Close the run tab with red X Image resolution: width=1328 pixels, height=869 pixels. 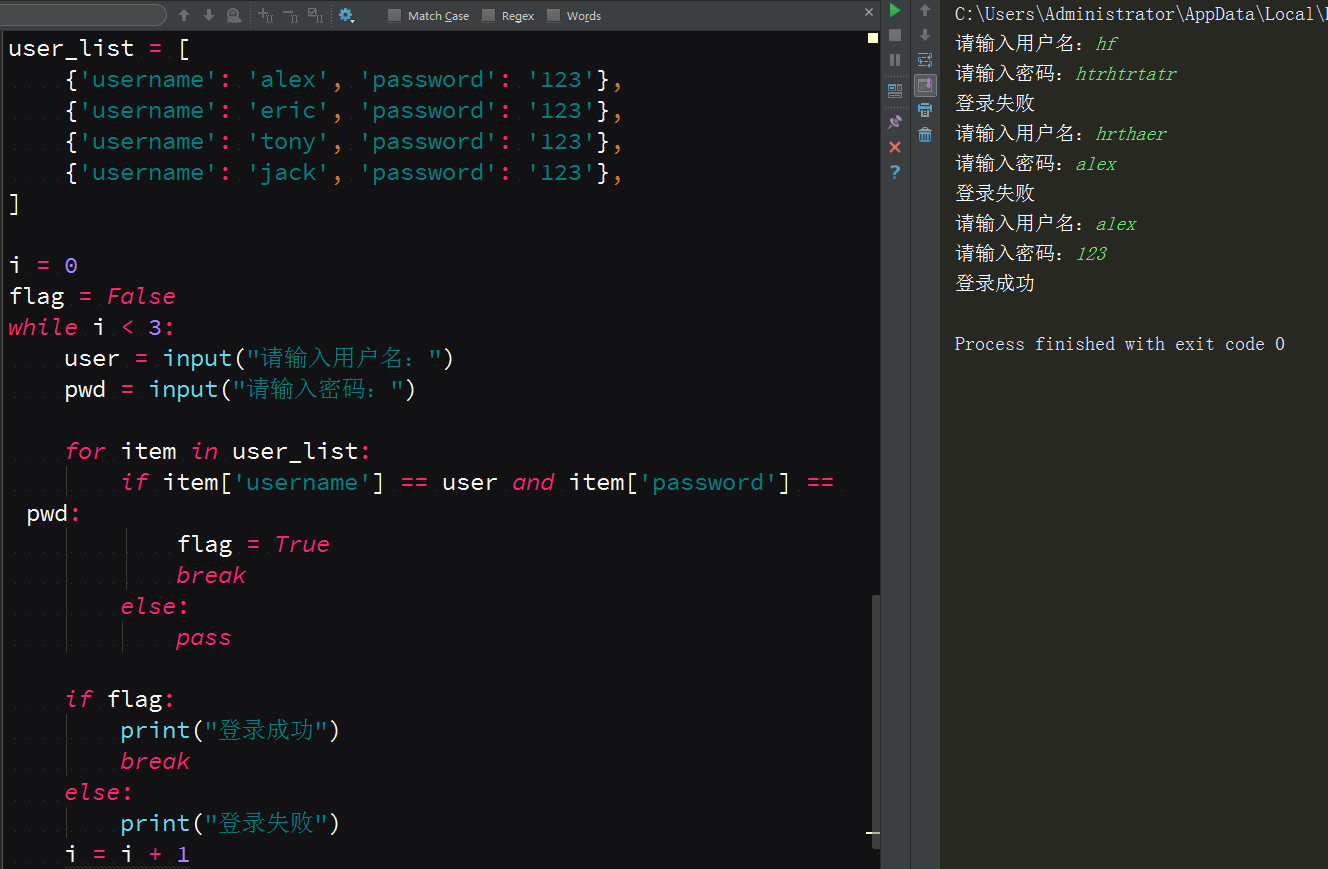[x=895, y=147]
